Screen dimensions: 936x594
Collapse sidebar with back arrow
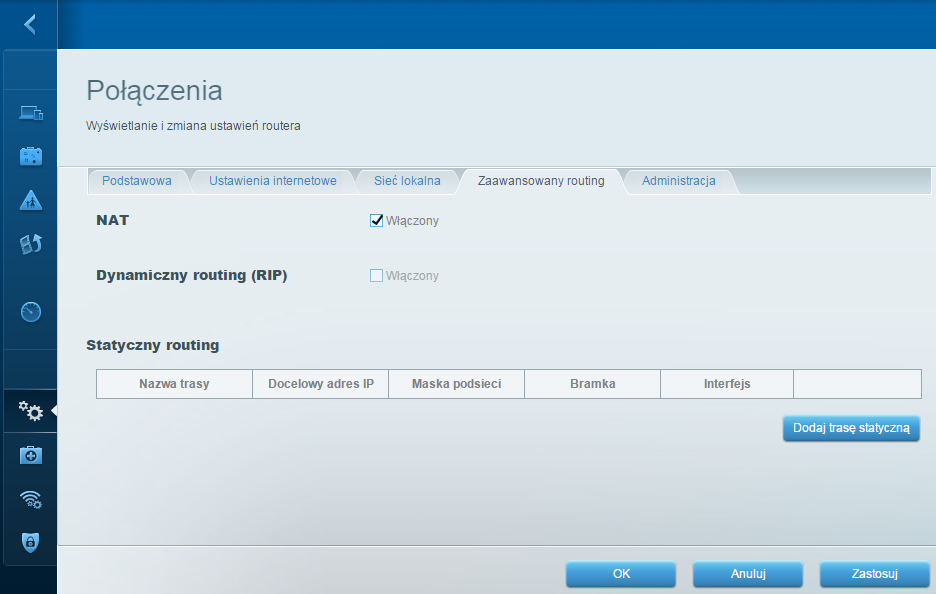30,24
